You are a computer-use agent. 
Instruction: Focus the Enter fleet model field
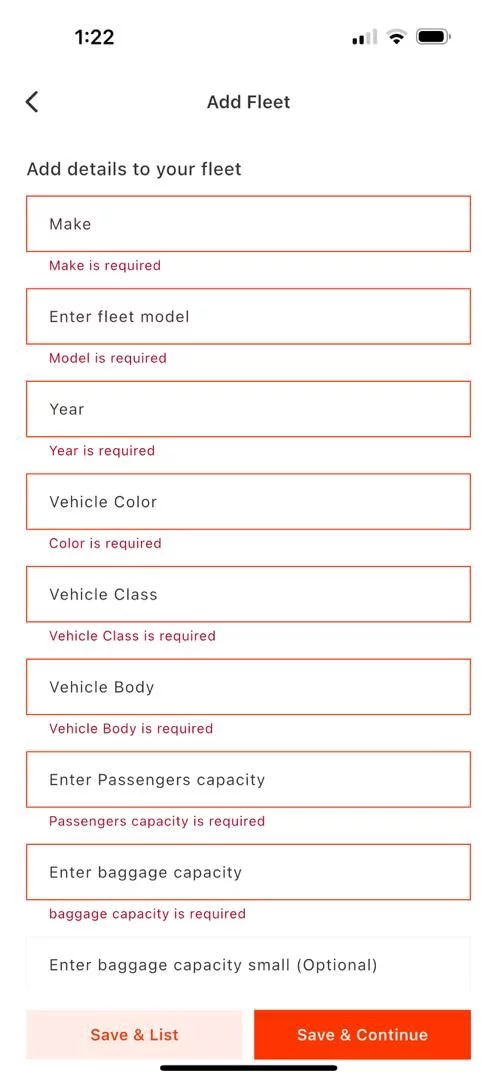pyautogui.click(x=248, y=316)
